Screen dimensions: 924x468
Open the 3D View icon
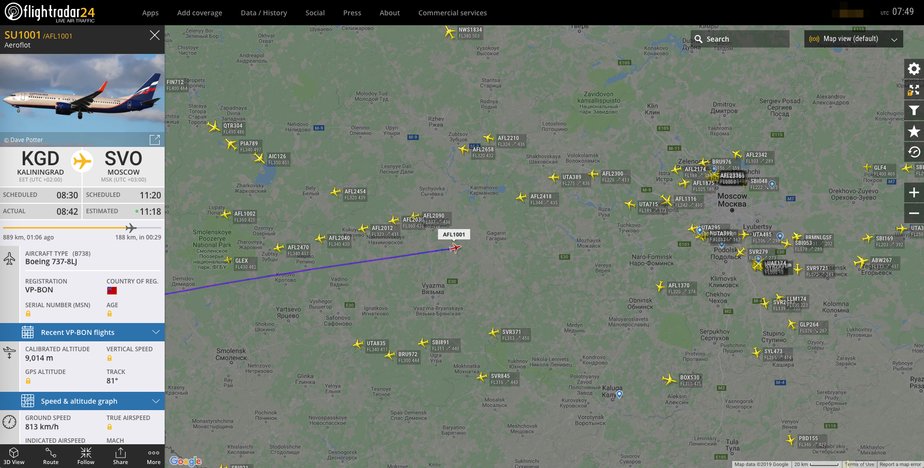point(14,456)
